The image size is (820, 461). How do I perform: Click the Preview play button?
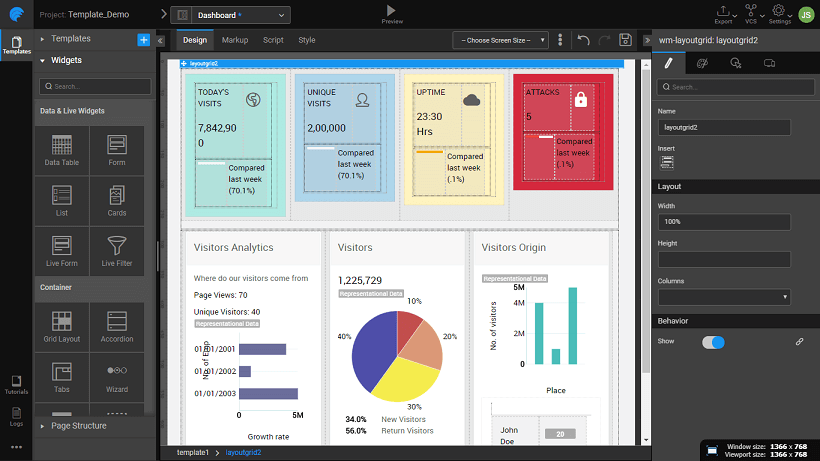392,11
